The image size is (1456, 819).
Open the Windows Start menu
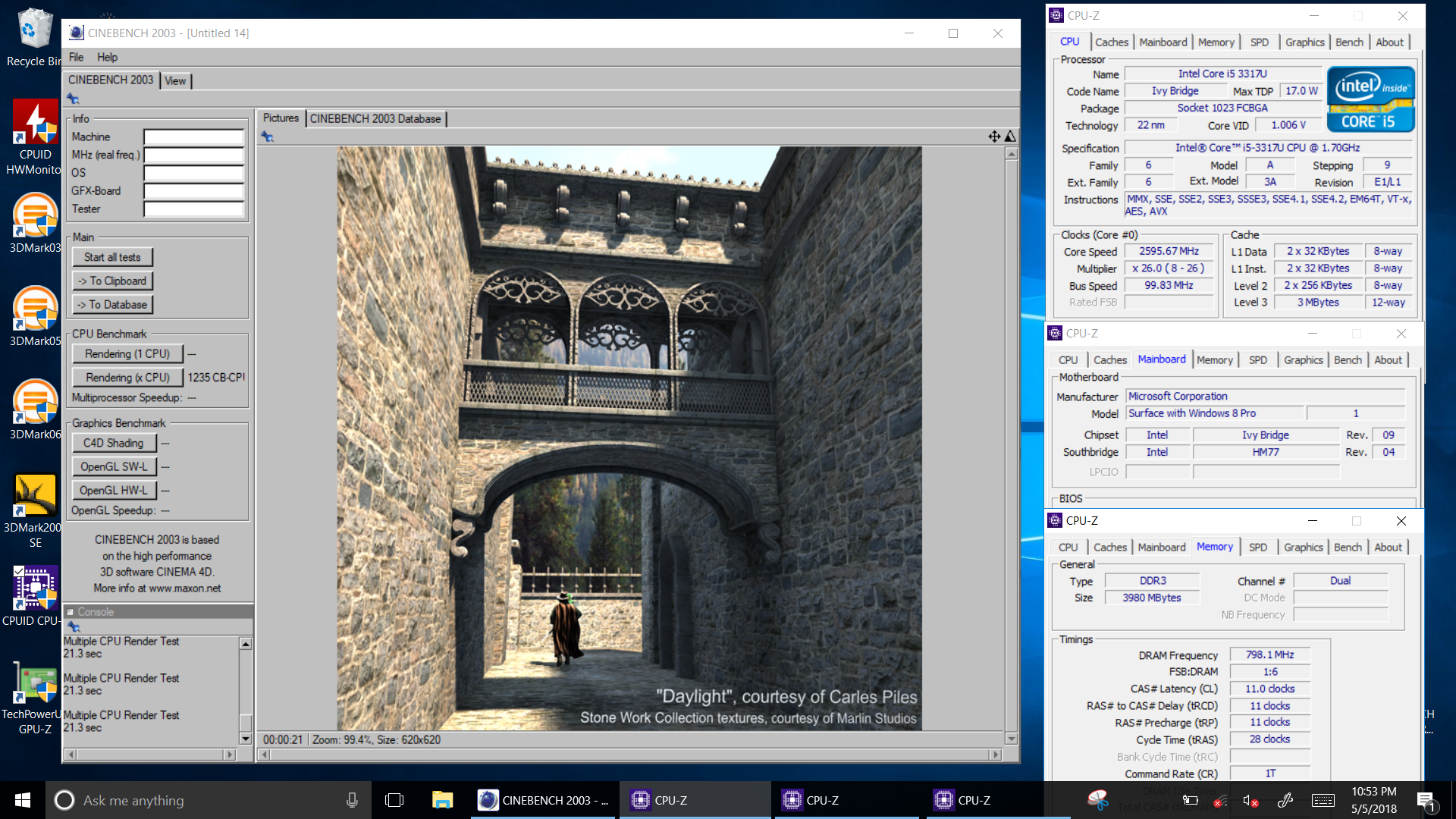click(23, 800)
